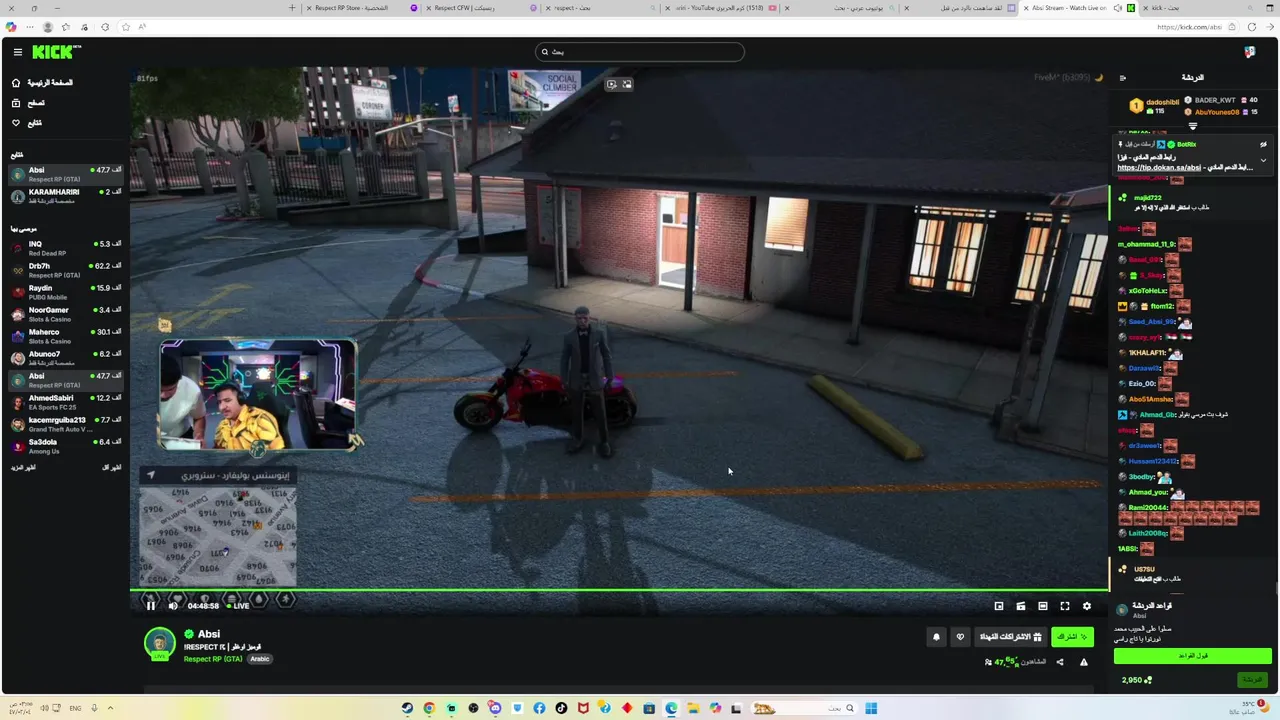Open Respect RP (GTA) category link
Image resolution: width=1280 pixels, height=720 pixels.
(x=213, y=659)
